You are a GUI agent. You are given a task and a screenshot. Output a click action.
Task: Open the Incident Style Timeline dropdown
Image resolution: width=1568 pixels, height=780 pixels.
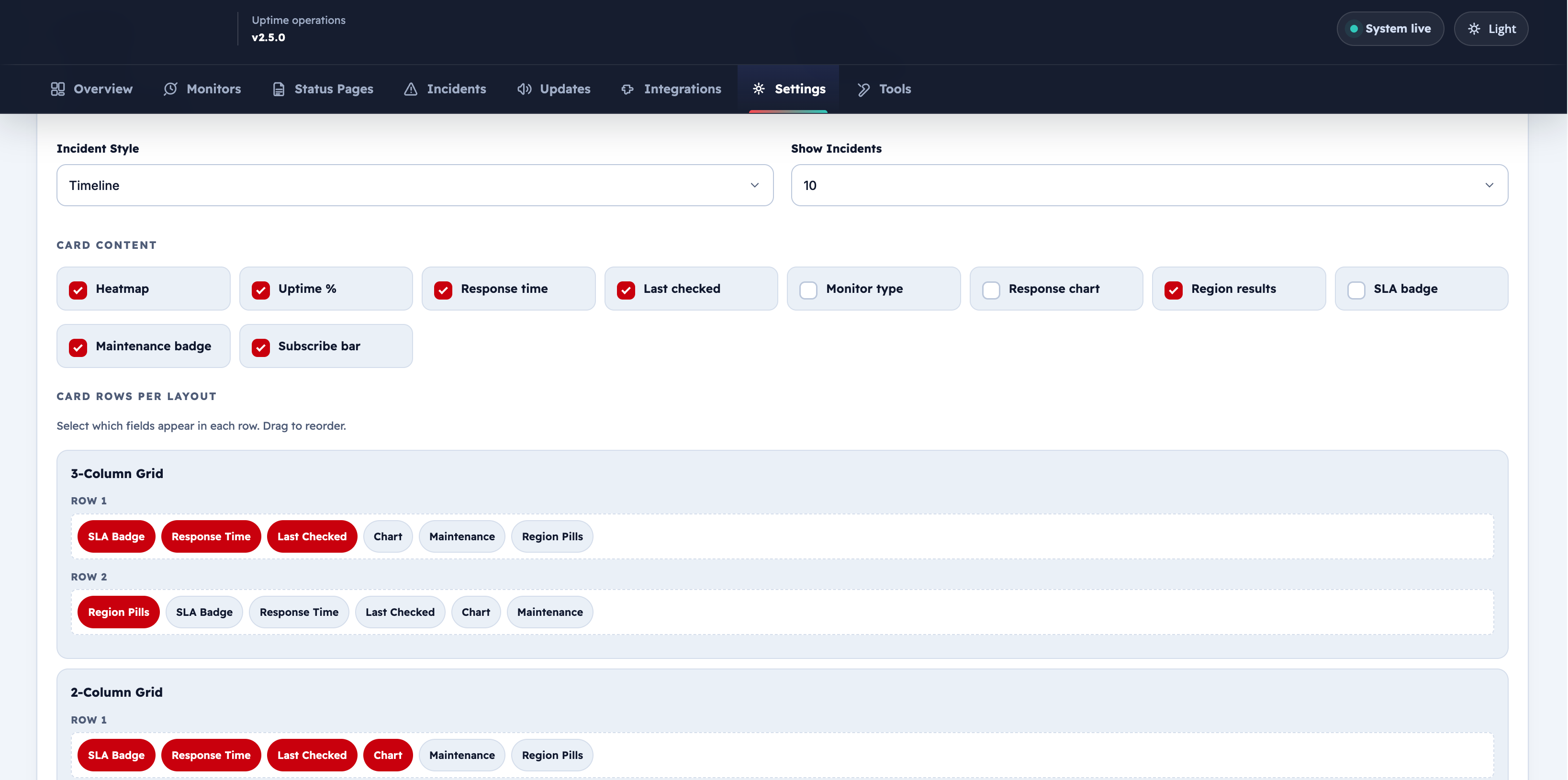pyautogui.click(x=415, y=185)
